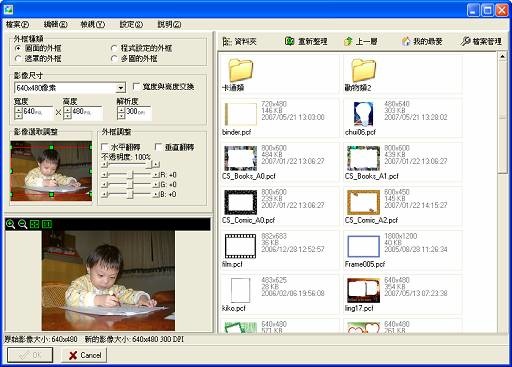Image resolution: width=512 pixels, height=367 pixels.
Task: Click the B color slider handle
Action: point(131,194)
